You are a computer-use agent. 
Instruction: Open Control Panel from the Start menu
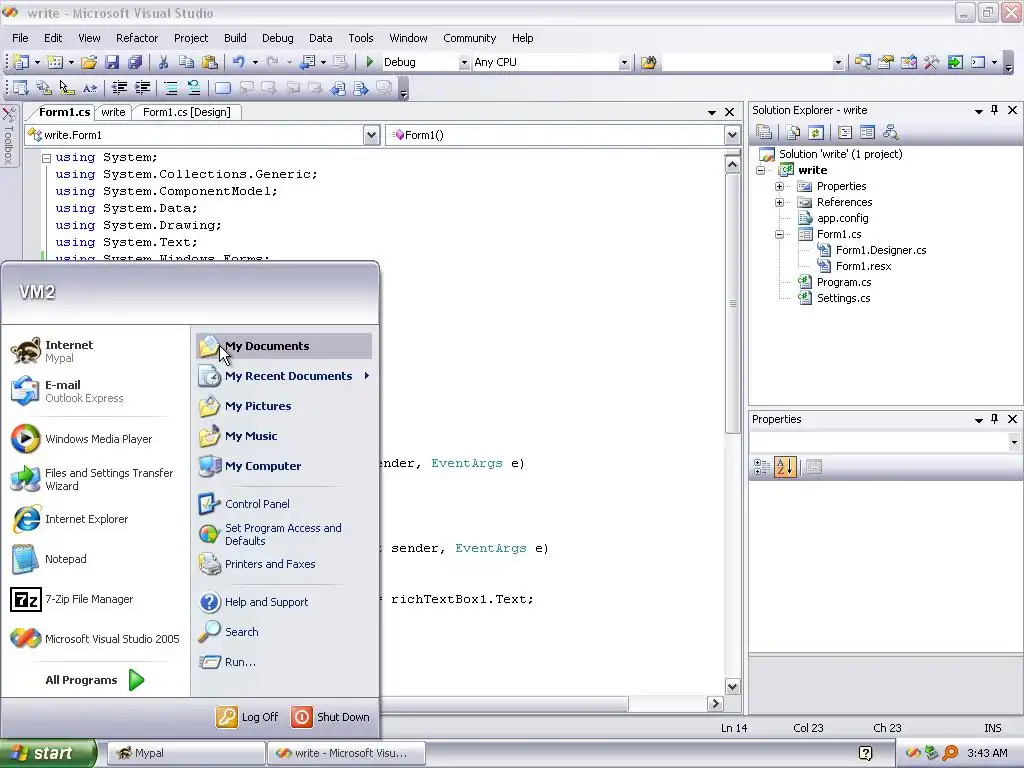pos(257,504)
